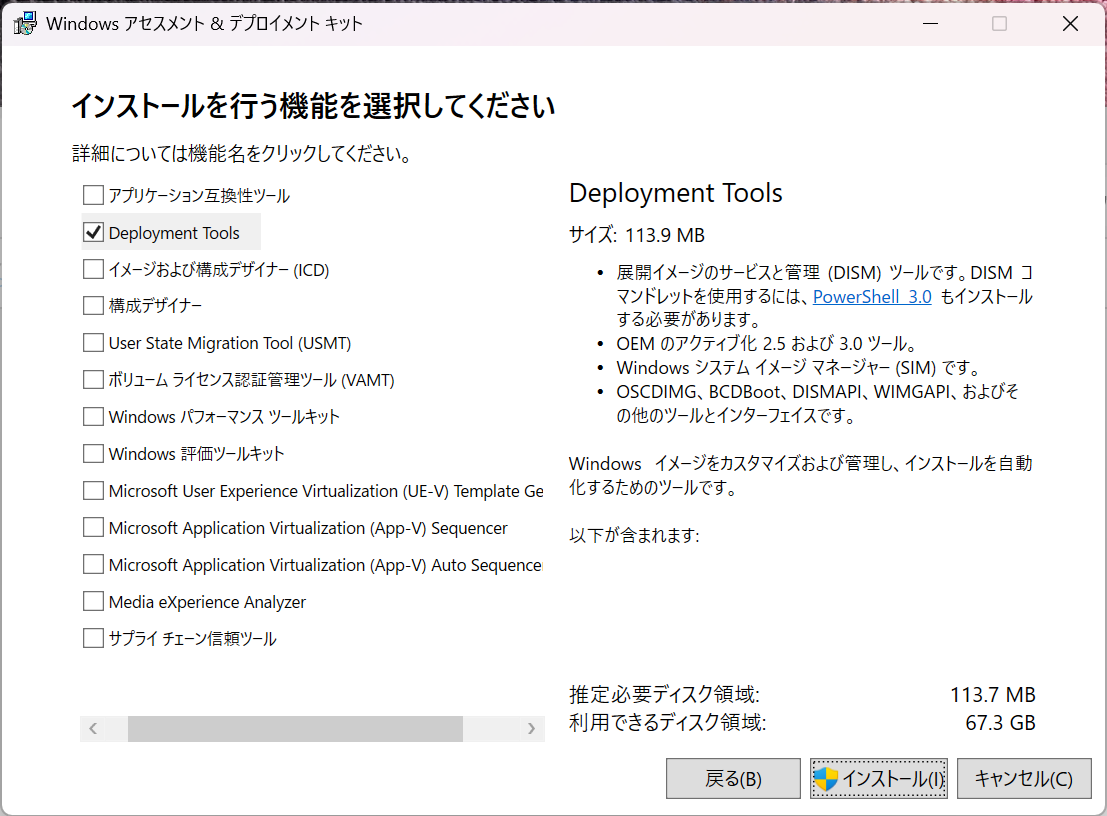1107x816 pixels.
Task: Tick the 構成デザイナー checkbox
Action: (x=93, y=306)
